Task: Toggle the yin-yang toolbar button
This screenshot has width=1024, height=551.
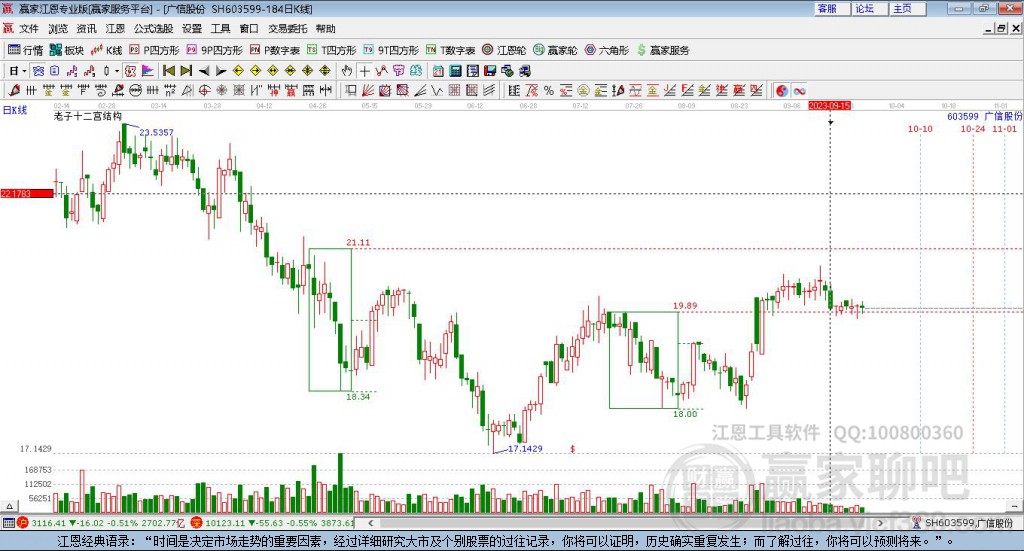Action: 782,91
